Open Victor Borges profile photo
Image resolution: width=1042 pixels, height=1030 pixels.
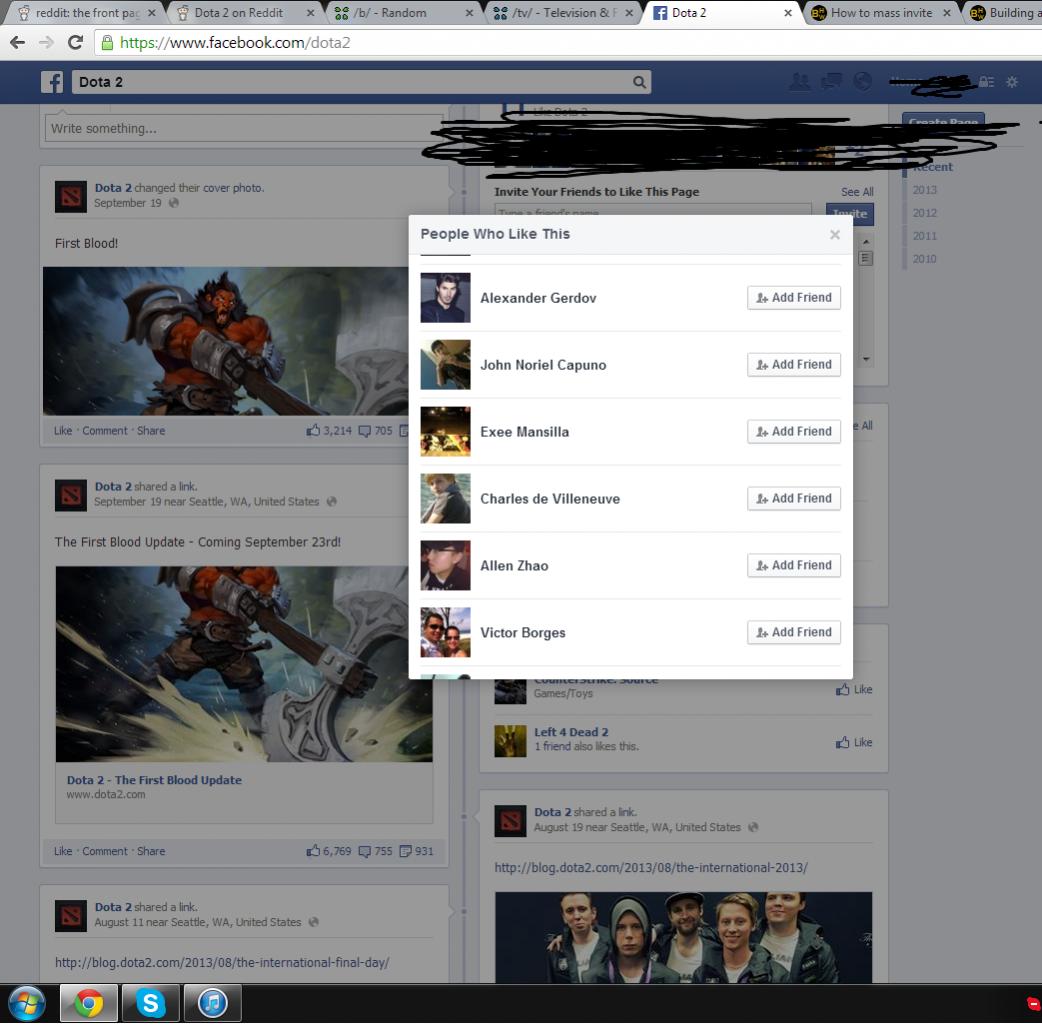click(445, 632)
